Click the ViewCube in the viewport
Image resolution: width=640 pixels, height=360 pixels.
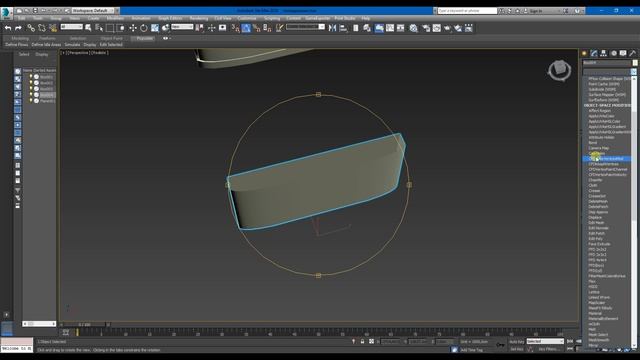(x=559, y=70)
